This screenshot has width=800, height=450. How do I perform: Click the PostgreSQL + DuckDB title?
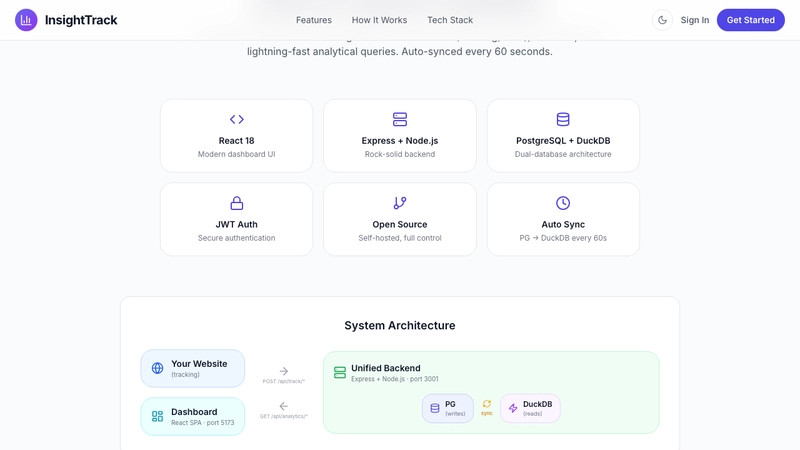pyautogui.click(x=563, y=141)
